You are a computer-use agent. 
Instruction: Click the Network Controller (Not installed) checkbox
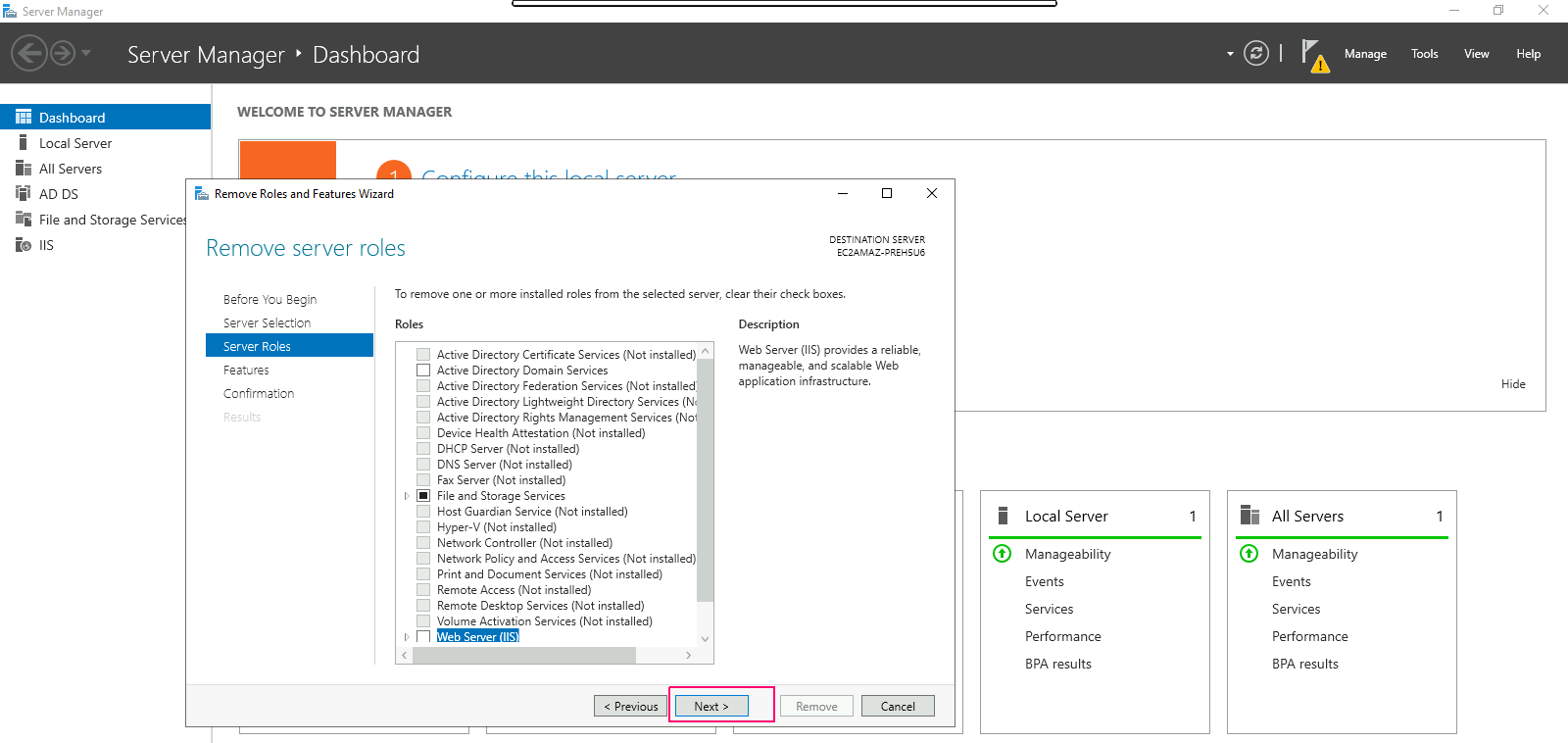tap(423, 543)
